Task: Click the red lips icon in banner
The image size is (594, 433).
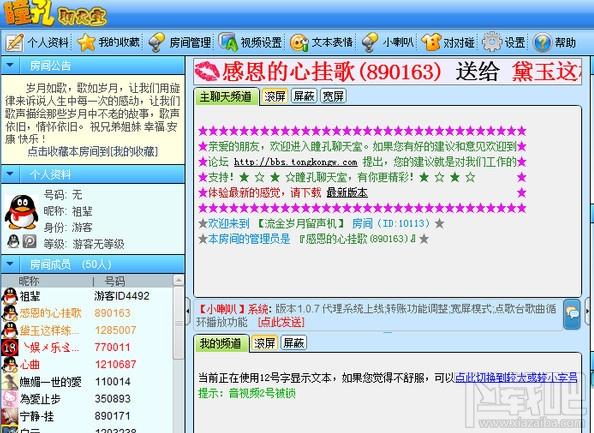Action: [207, 71]
